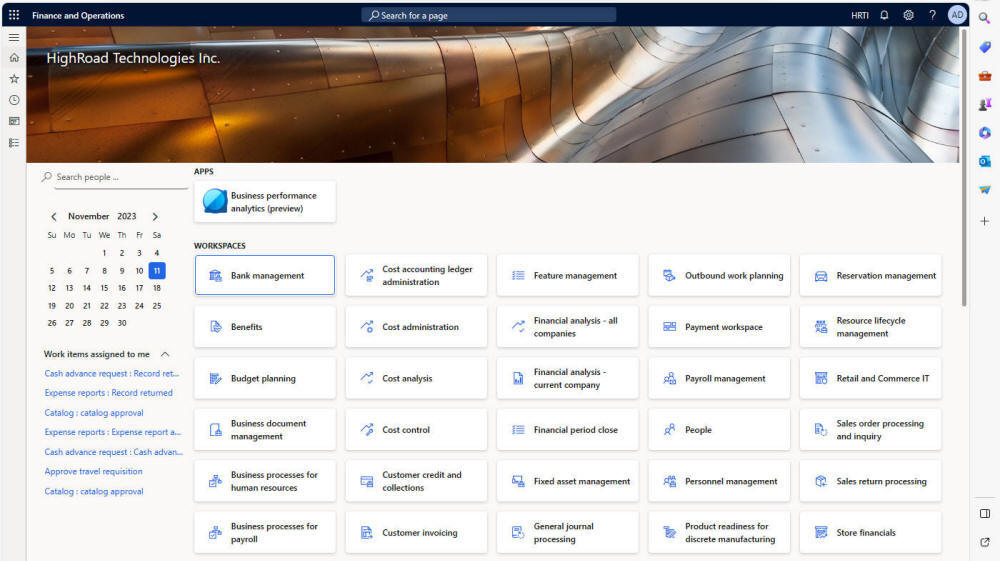Open the help question mark

tap(932, 15)
